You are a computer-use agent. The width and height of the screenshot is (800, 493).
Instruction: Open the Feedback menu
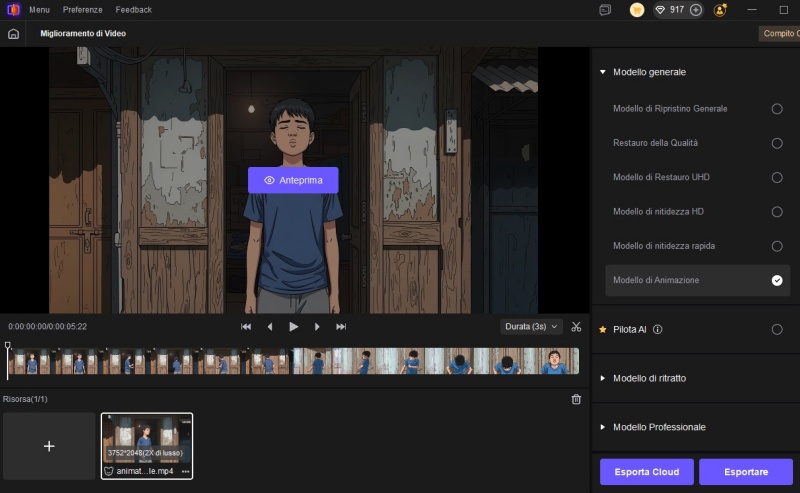tap(134, 10)
